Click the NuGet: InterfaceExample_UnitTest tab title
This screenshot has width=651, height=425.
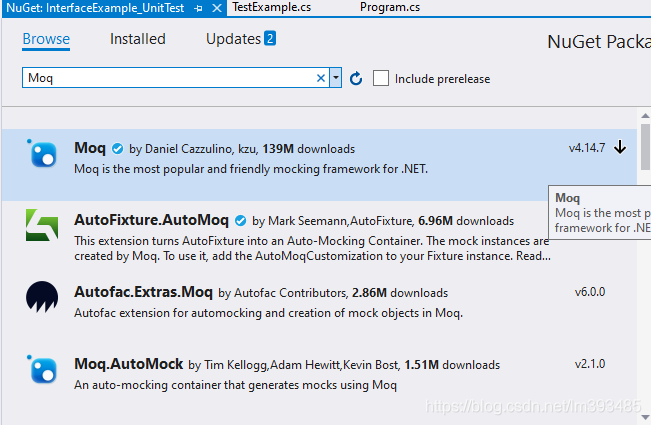coord(95,8)
